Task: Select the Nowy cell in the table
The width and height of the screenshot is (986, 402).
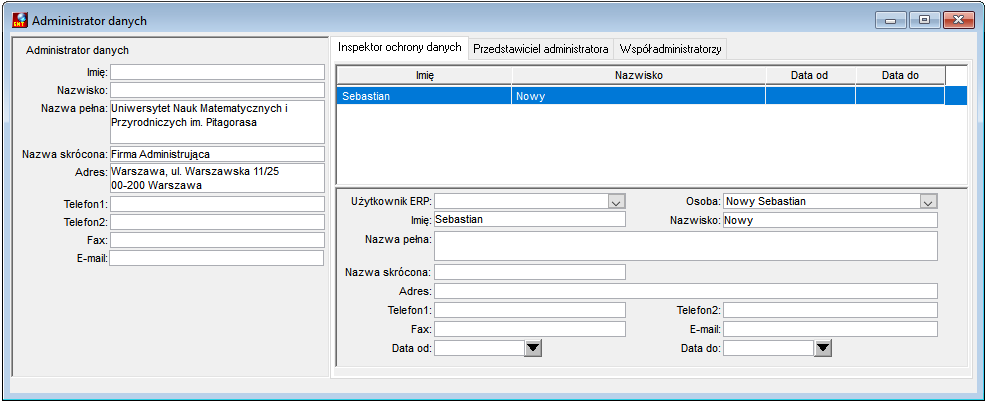Action: point(639,96)
